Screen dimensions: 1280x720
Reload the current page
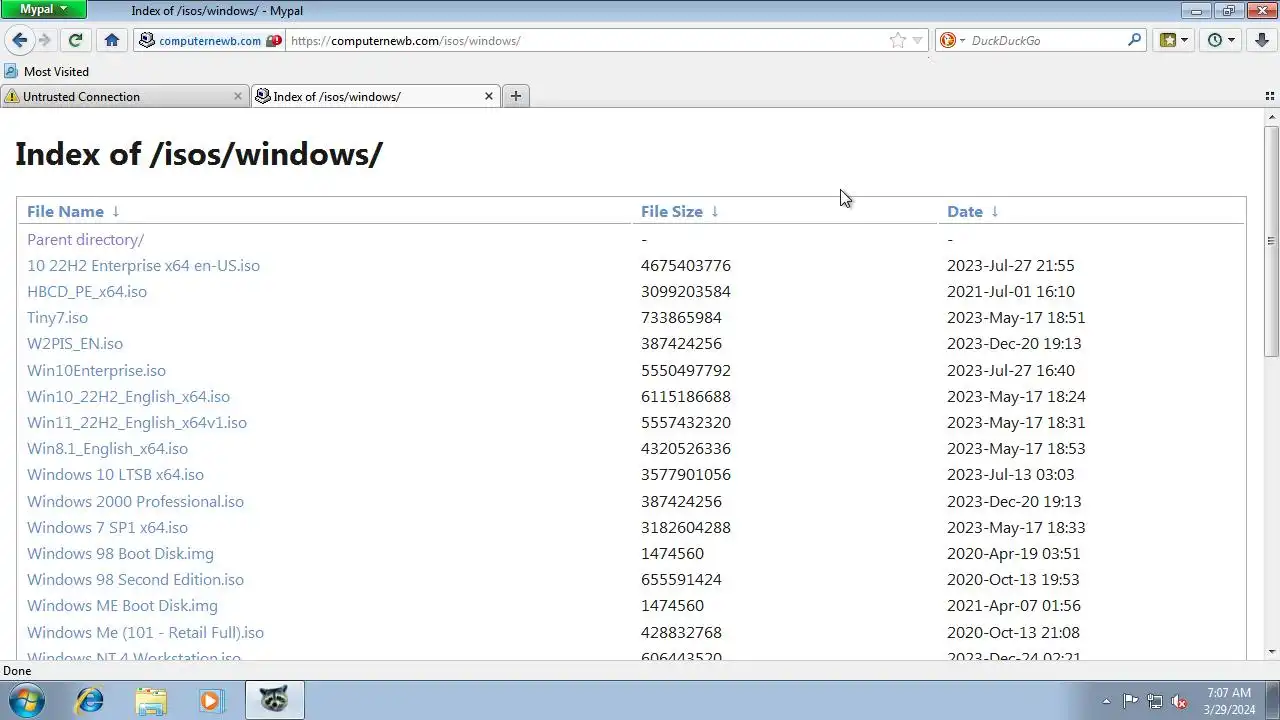75,40
